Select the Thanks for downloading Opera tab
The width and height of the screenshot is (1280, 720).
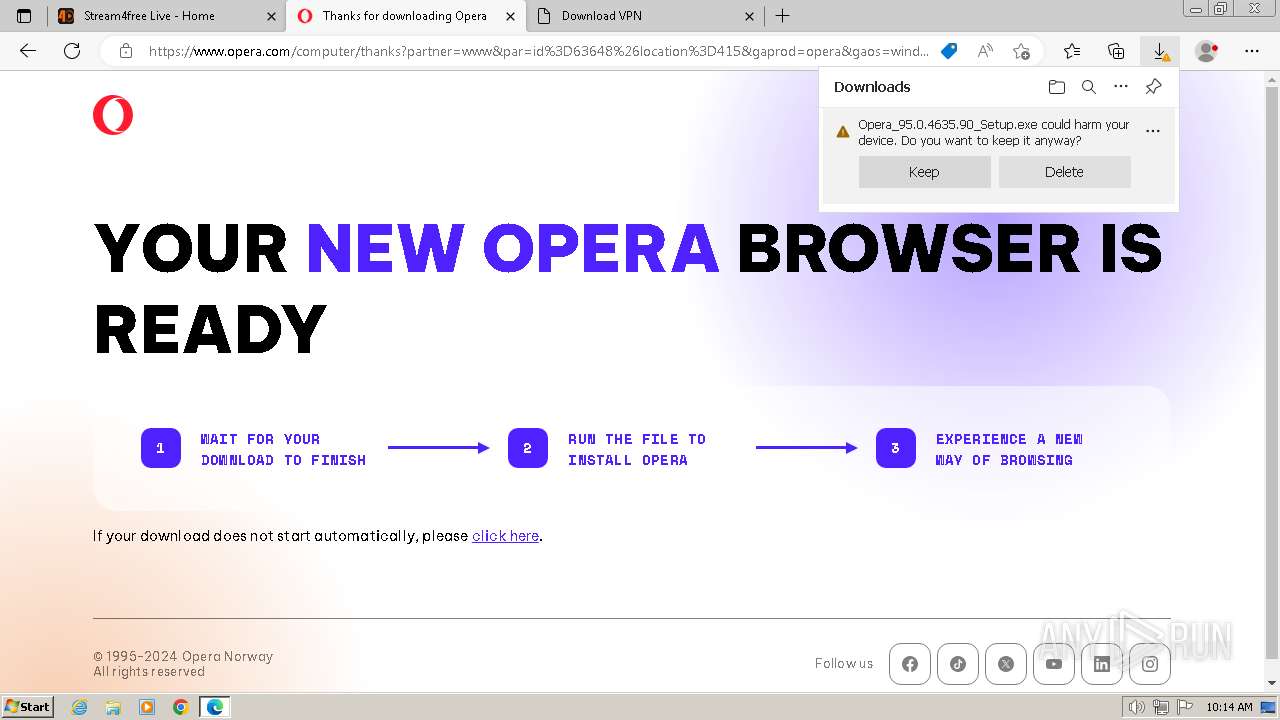pyautogui.click(x=404, y=16)
